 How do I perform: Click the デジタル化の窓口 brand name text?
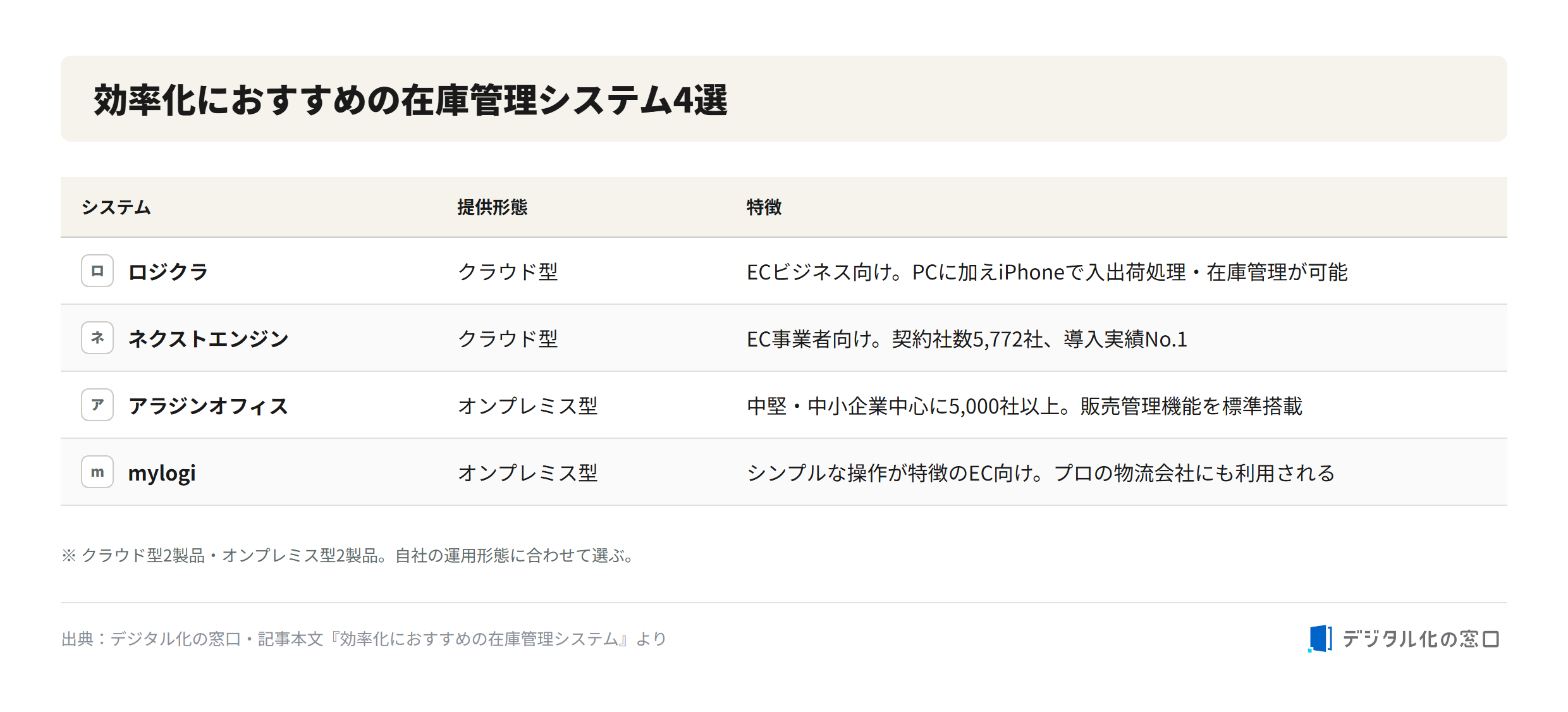click(x=1421, y=639)
